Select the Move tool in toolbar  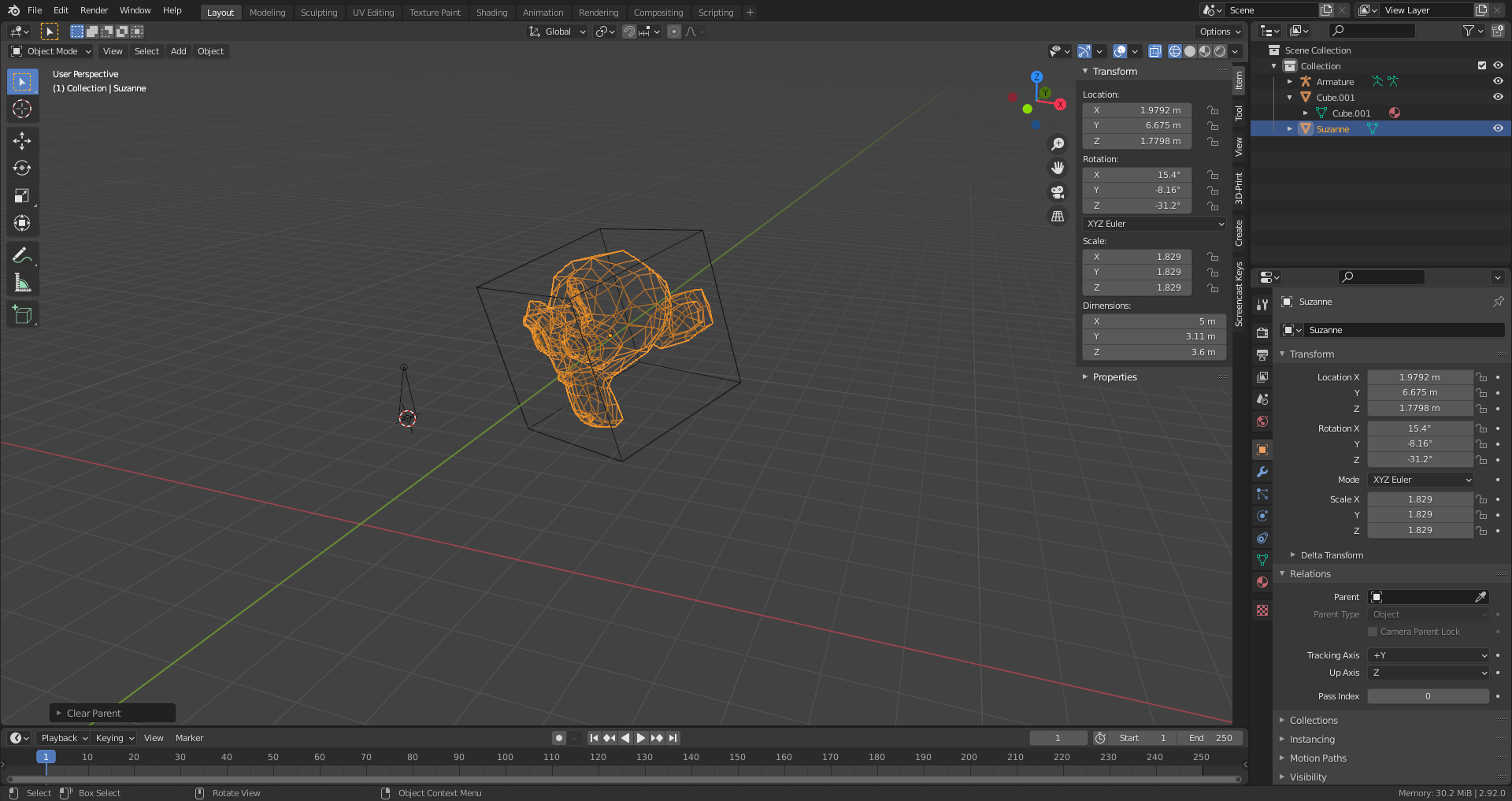tap(22, 141)
